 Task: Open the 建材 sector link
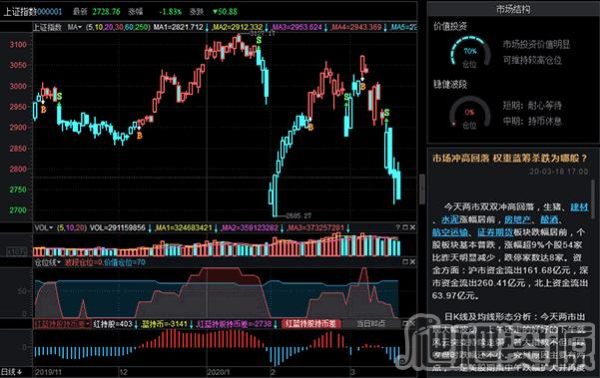[x=579, y=207]
